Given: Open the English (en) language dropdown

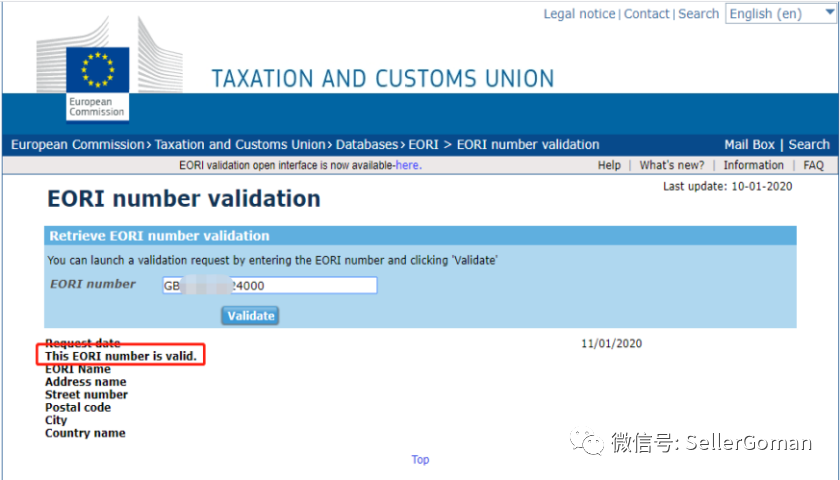Looking at the screenshot, I should coord(781,14).
